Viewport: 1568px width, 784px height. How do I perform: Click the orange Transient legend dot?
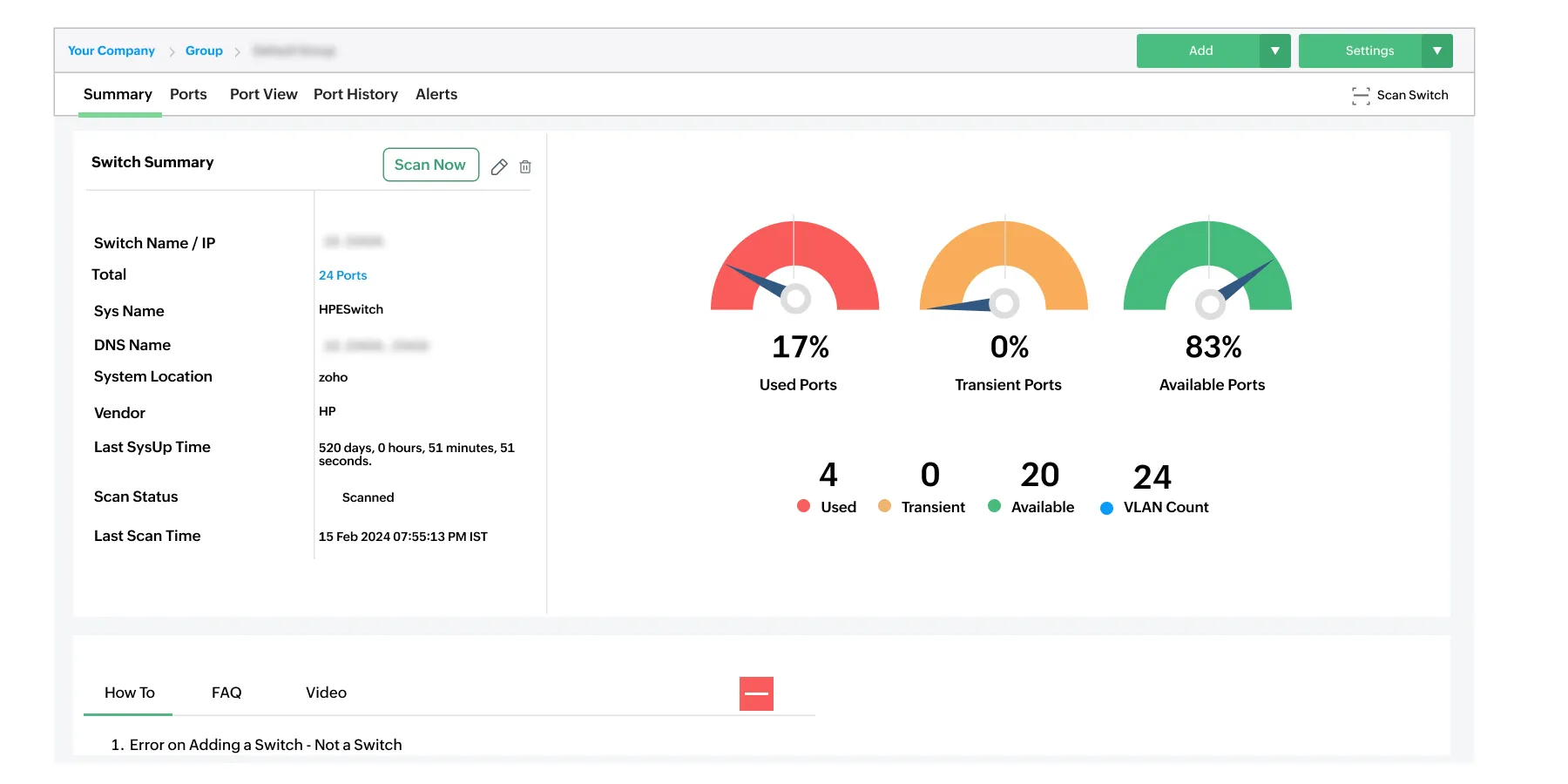tap(884, 506)
